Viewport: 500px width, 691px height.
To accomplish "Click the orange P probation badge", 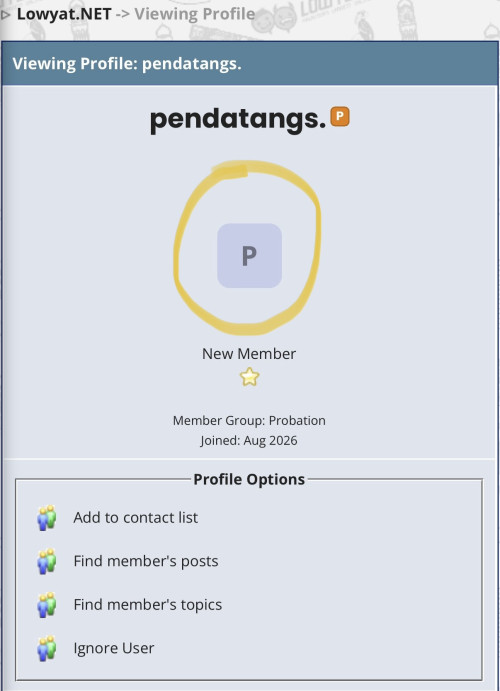I will pyautogui.click(x=340, y=116).
